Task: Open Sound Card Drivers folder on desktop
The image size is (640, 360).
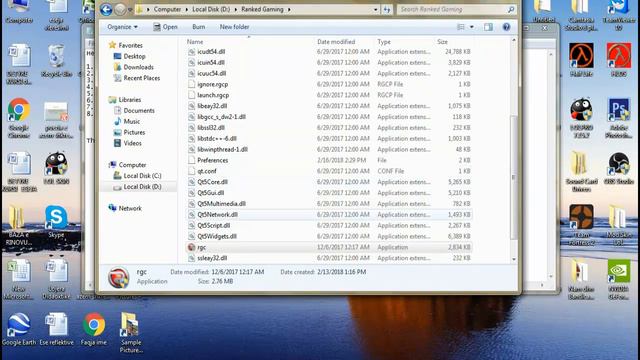Action: tap(581, 171)
